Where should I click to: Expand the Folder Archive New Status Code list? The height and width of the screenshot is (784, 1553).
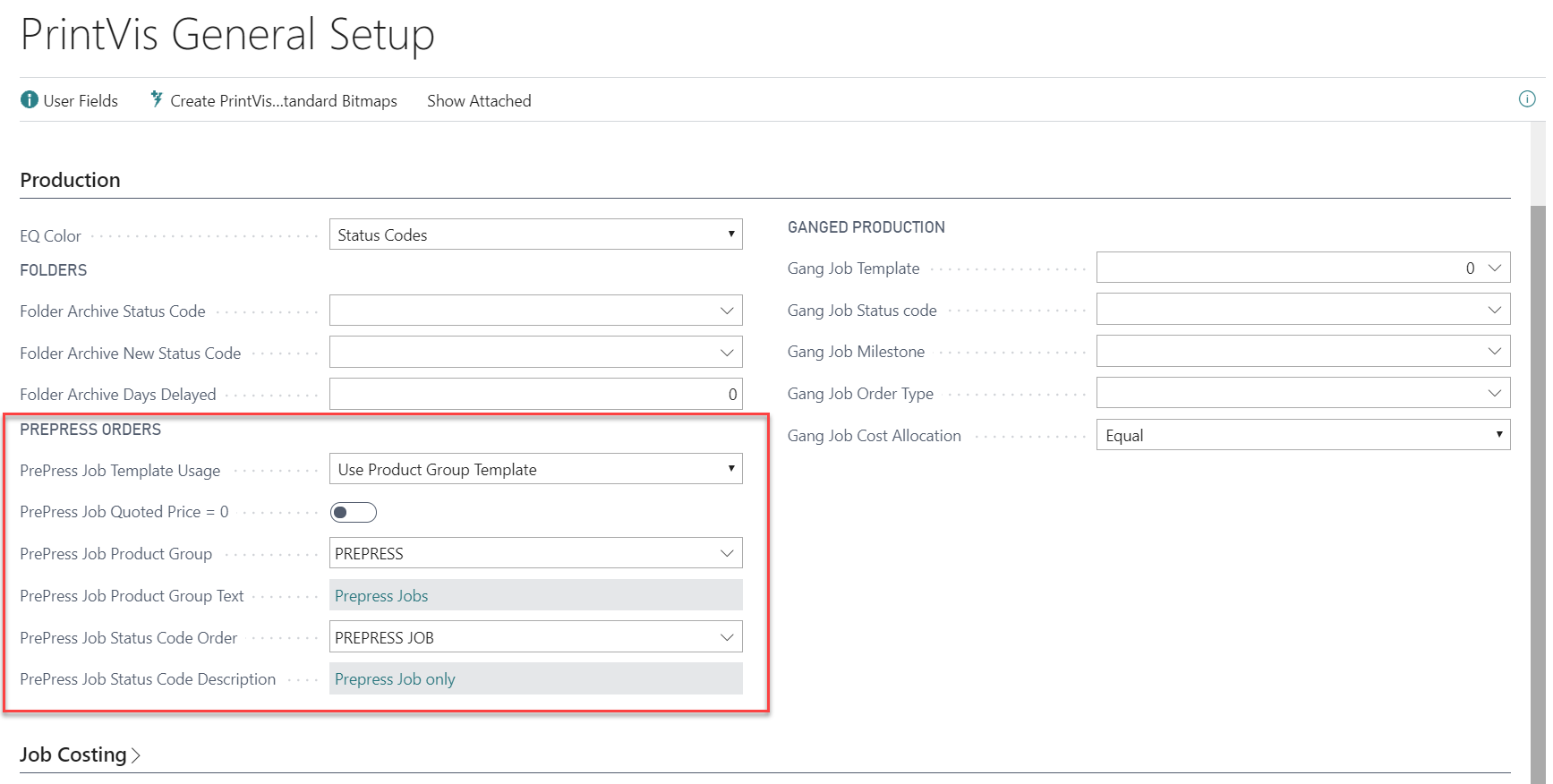727,353
